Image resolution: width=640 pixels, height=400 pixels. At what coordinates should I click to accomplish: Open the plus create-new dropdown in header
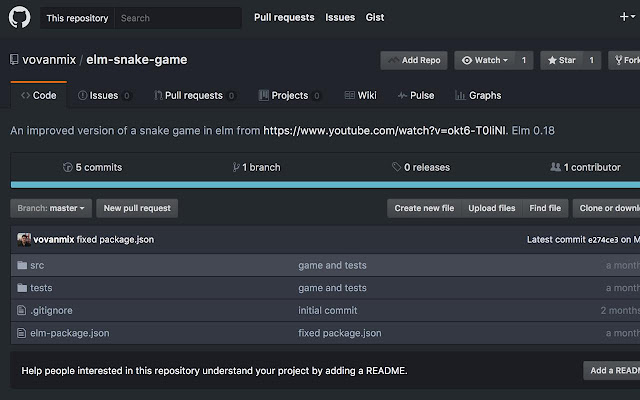click(x=627, y=17)
